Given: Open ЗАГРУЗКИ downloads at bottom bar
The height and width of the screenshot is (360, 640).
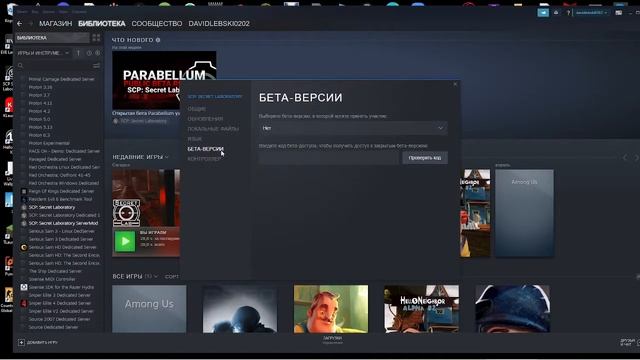Looking at the screenshot, I should tap(333, 340).
